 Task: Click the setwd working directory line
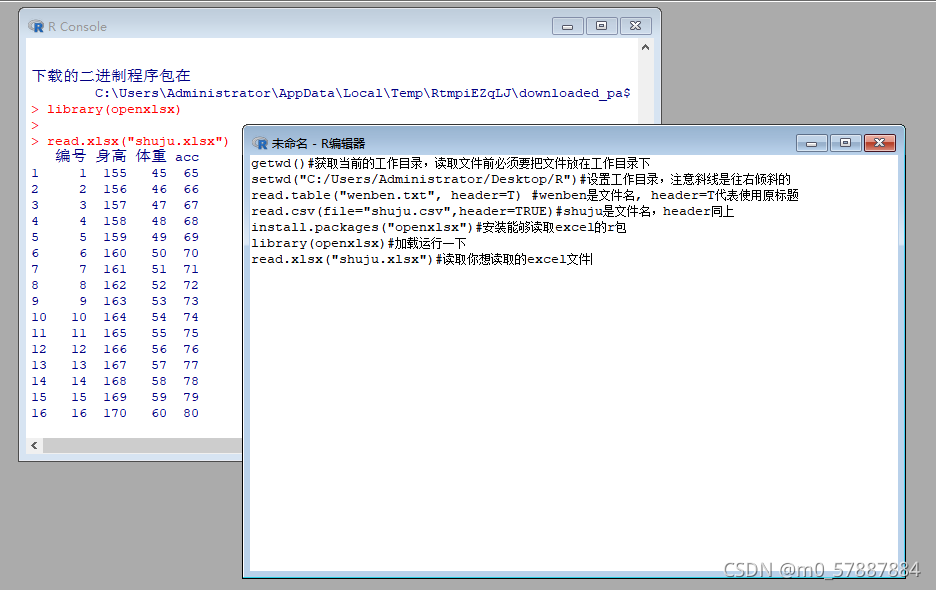[400, 179]
